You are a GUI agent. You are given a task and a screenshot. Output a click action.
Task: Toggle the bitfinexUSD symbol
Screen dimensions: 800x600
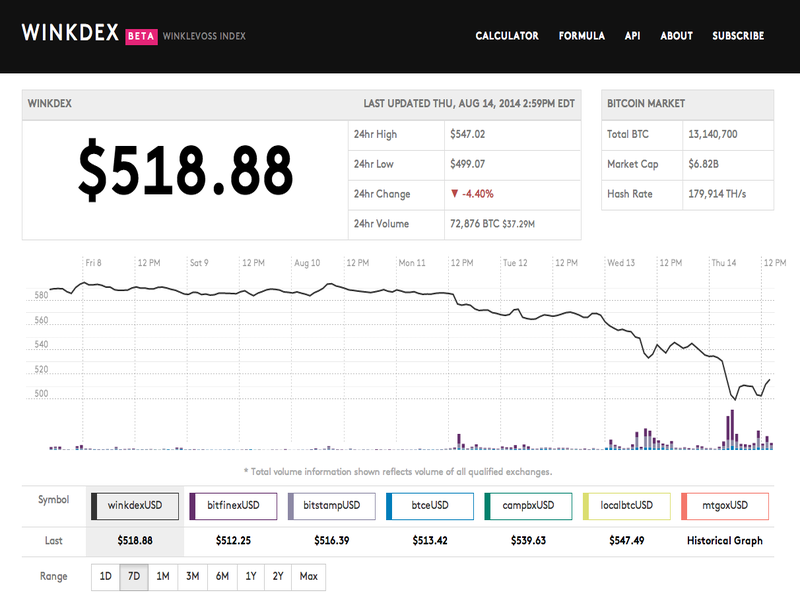click(x=233, y=506)
